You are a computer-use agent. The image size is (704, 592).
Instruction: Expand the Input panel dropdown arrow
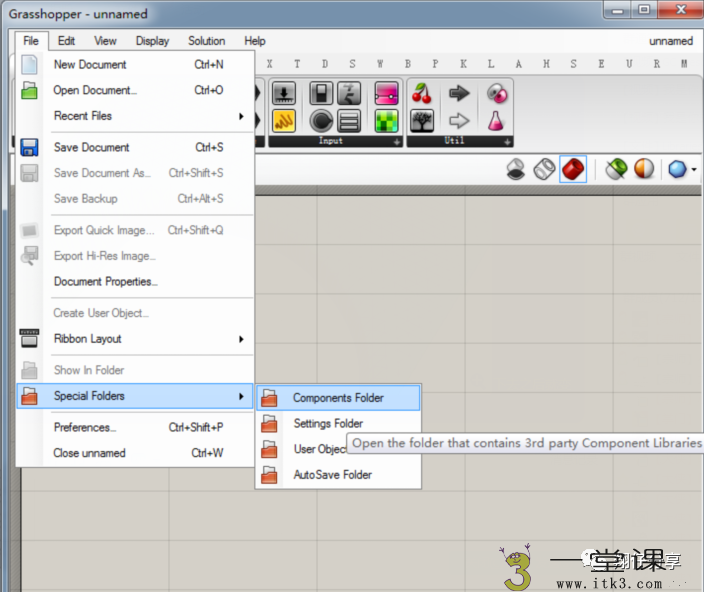[396, 142]
